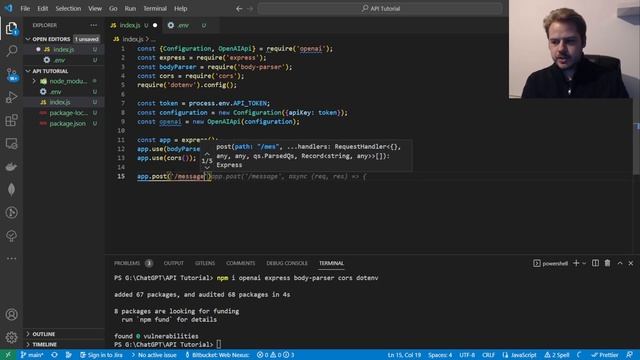Open the Terminal menu
640x360 pixels.
[x=155, y=8]
